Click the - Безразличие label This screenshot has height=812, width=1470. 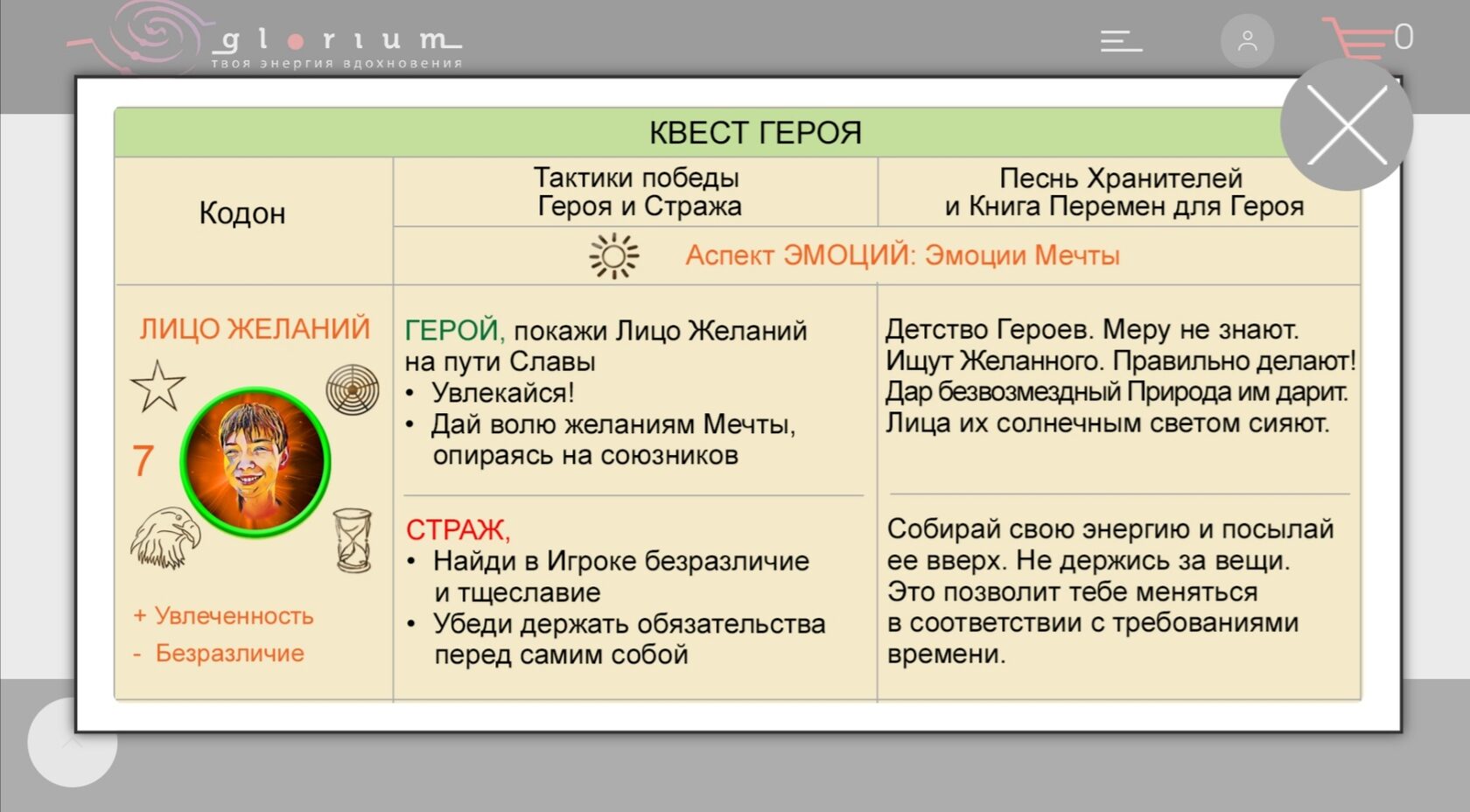tap(219, 653)
